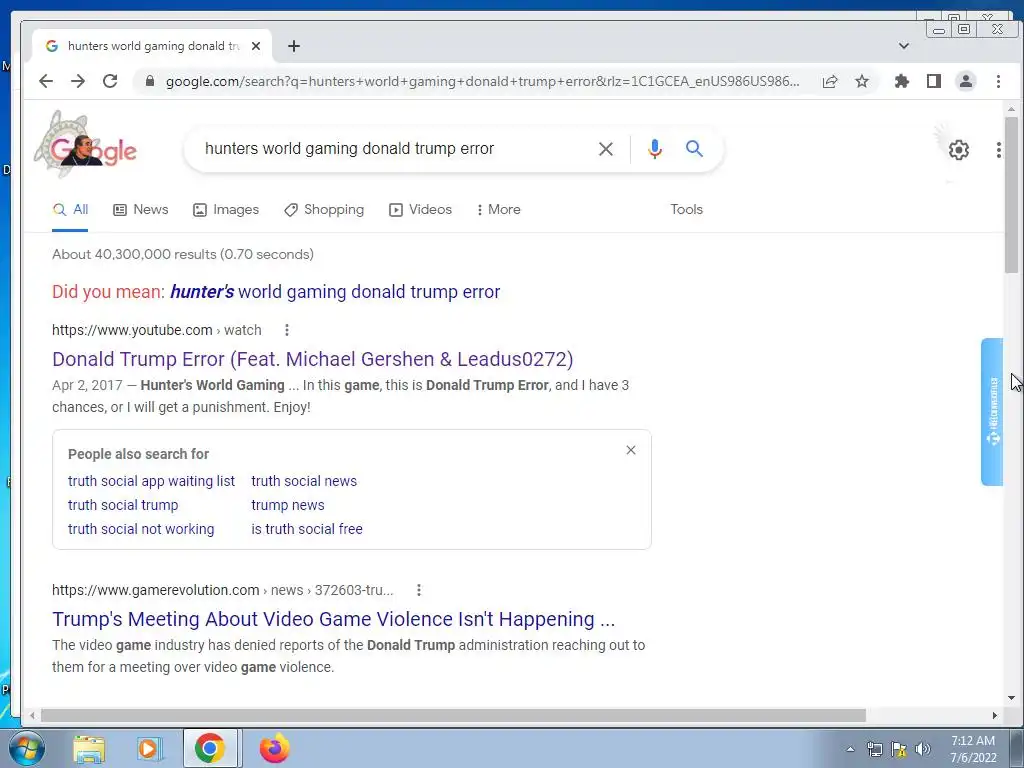1024x768 pixels.
Task: Search truth social trump
Action: pos(123,505)
